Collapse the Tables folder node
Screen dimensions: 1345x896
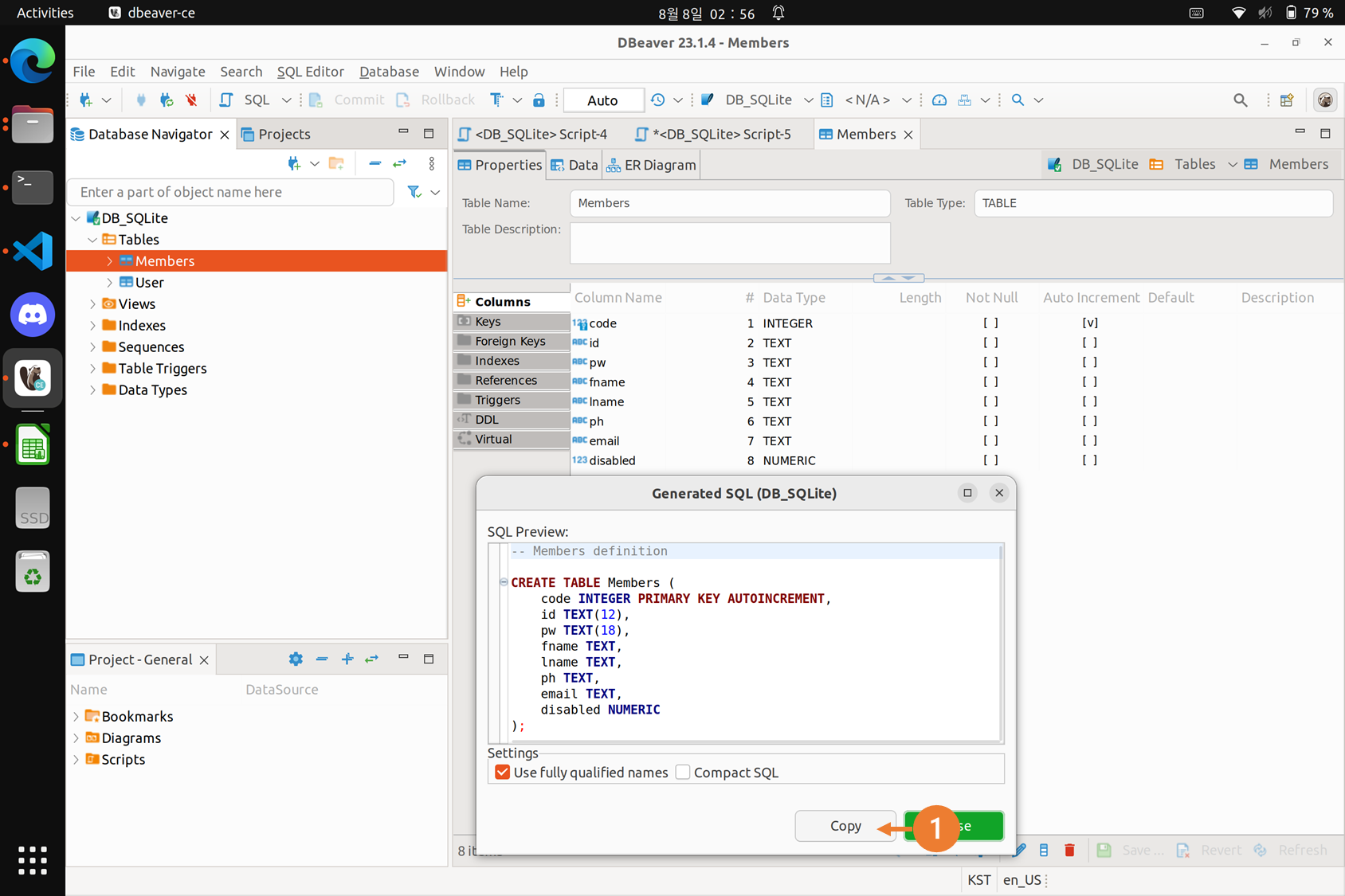[92, 240]
